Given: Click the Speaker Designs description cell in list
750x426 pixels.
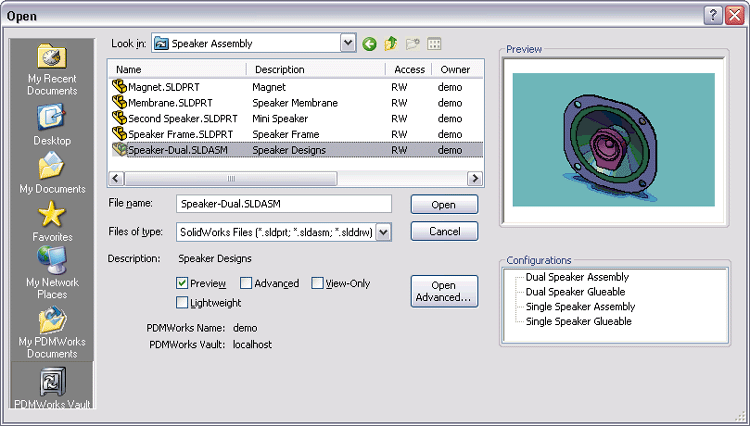Looking at the screenshot, I should tap(289, 150).
